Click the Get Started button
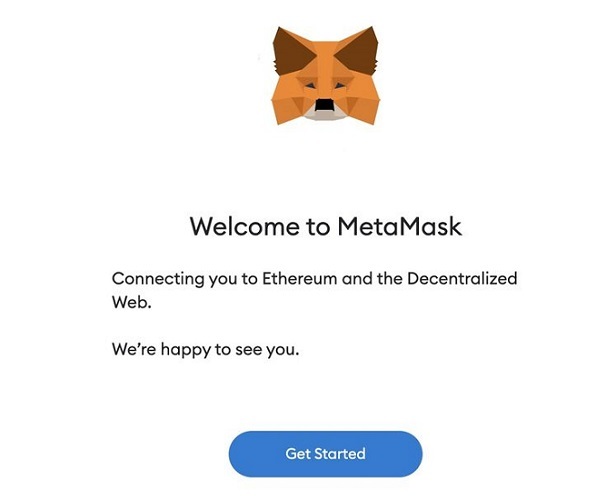Image resolution: width=606 pixels, height=500 pixels. pos(325,454)
